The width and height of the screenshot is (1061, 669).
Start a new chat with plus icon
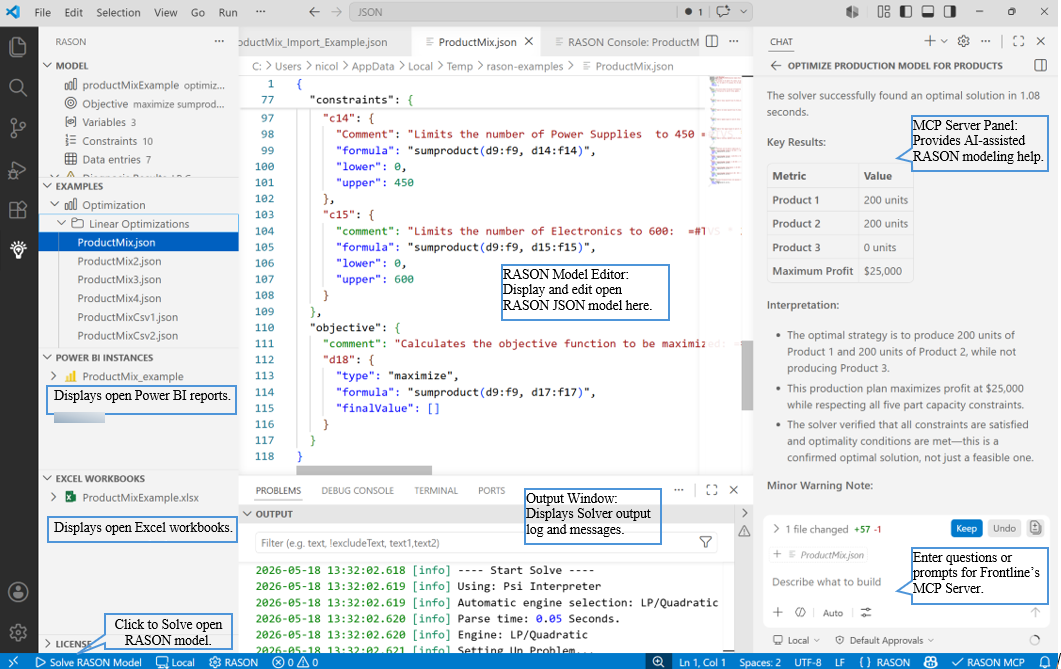coord(930,41)
